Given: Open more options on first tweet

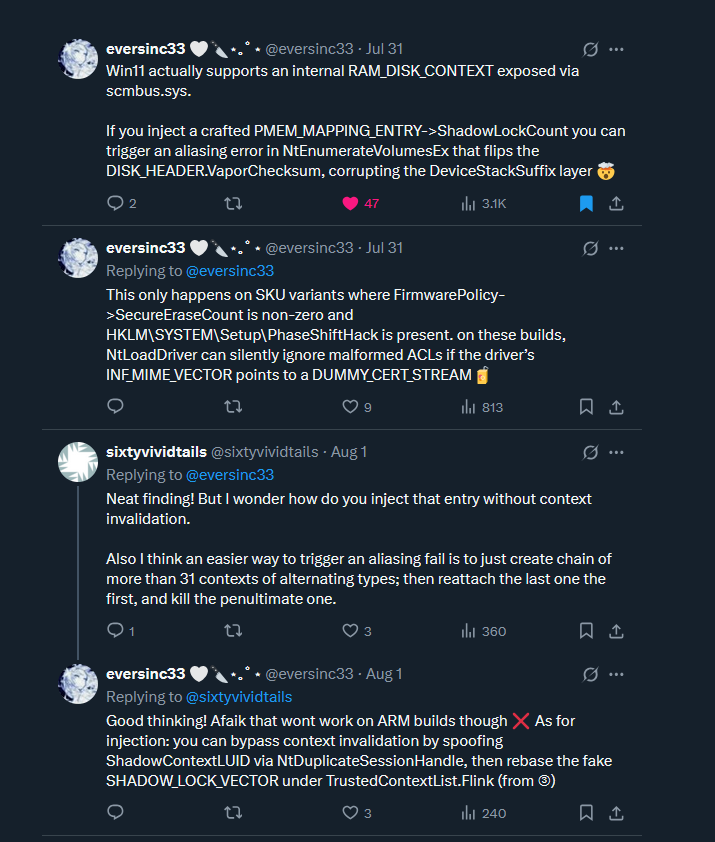Looking at the screenshot, I should (x=617, y=49).
